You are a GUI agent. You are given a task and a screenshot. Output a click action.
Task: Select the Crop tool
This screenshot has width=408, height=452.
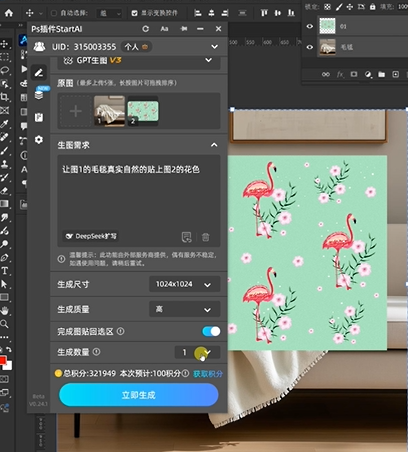tap(5, 97)
